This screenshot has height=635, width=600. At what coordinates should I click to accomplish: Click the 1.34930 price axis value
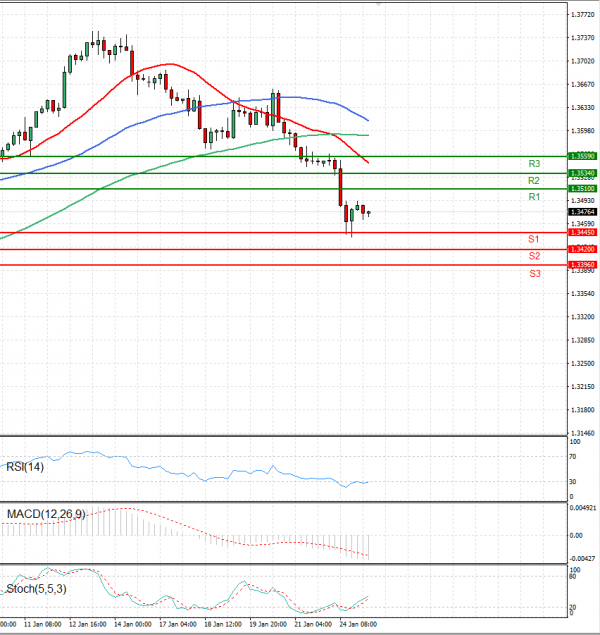(583, 200)
